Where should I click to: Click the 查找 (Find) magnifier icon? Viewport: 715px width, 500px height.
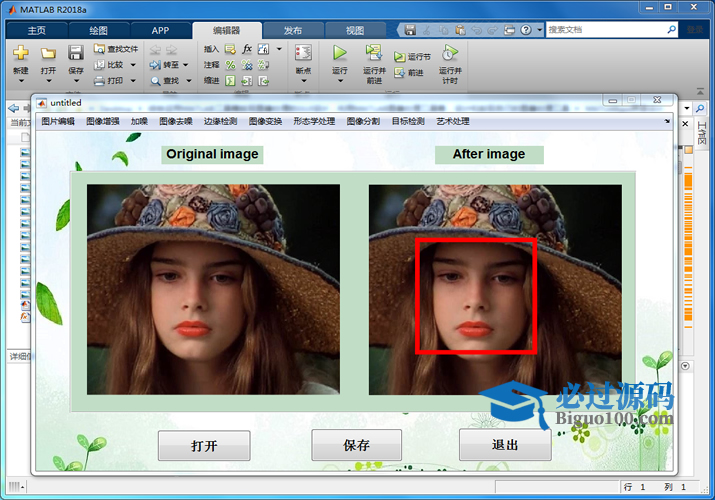pos(155,81)
